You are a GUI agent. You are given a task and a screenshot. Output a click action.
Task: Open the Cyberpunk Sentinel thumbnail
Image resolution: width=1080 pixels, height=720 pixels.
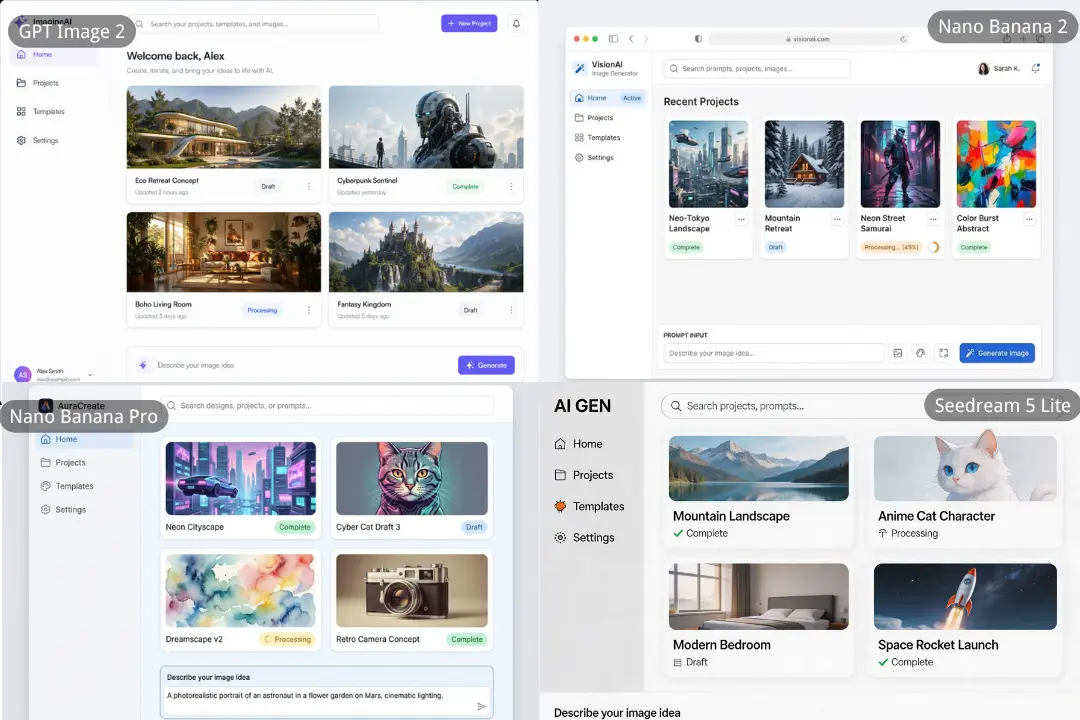click(426, 127)
